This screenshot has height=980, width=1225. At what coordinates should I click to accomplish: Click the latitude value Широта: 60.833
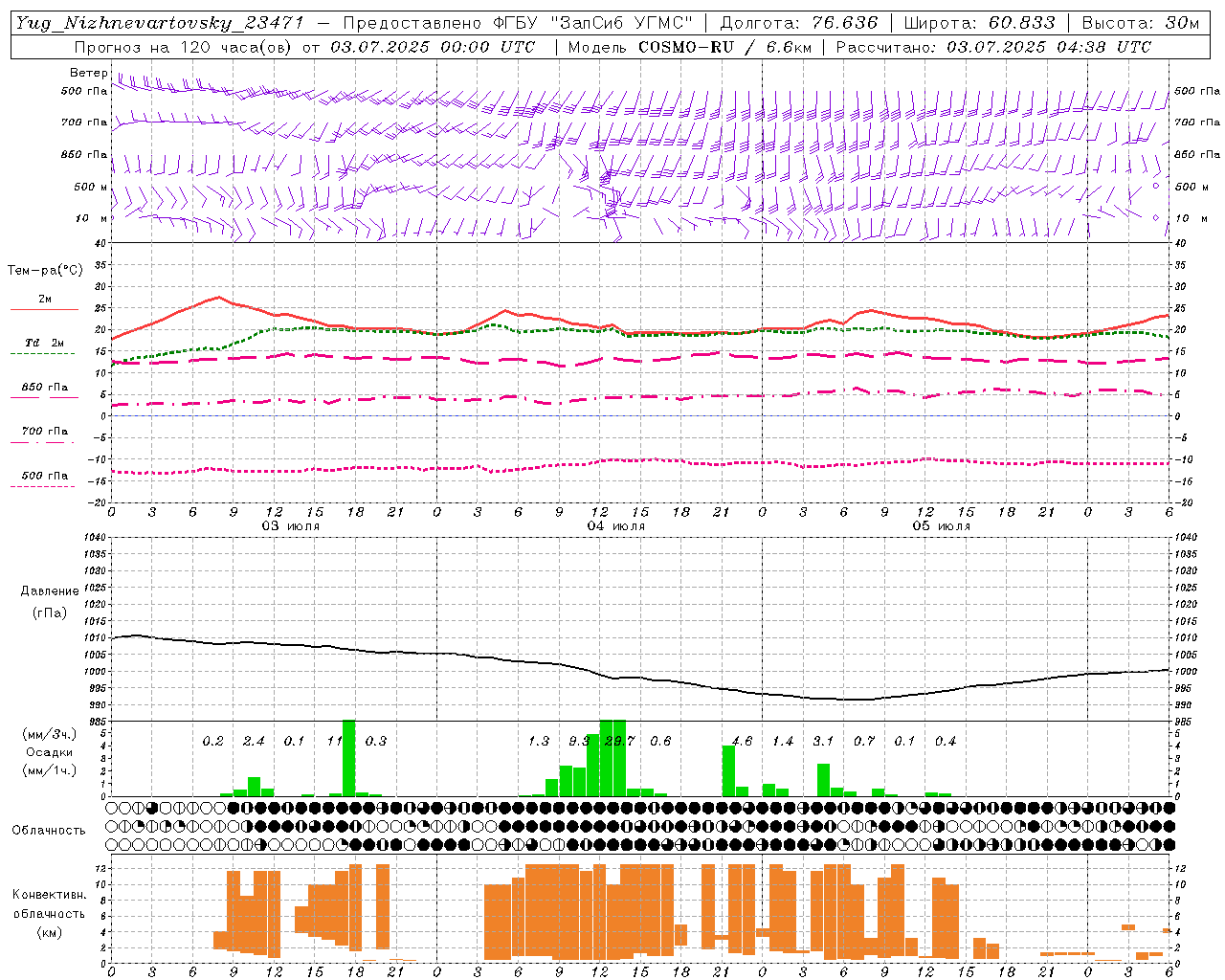979,23
